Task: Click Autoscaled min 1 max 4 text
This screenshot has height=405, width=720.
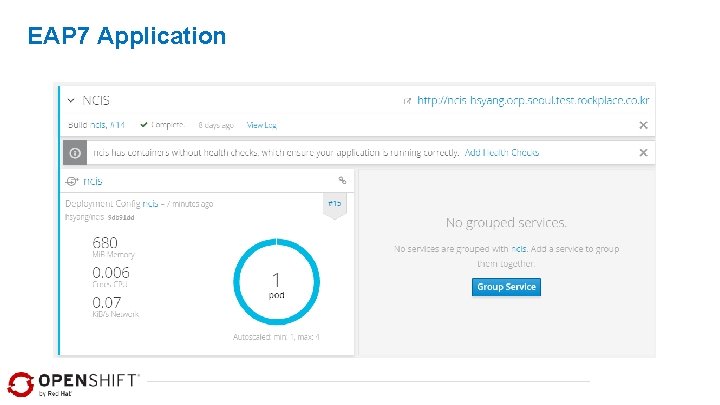Action: 276,337
